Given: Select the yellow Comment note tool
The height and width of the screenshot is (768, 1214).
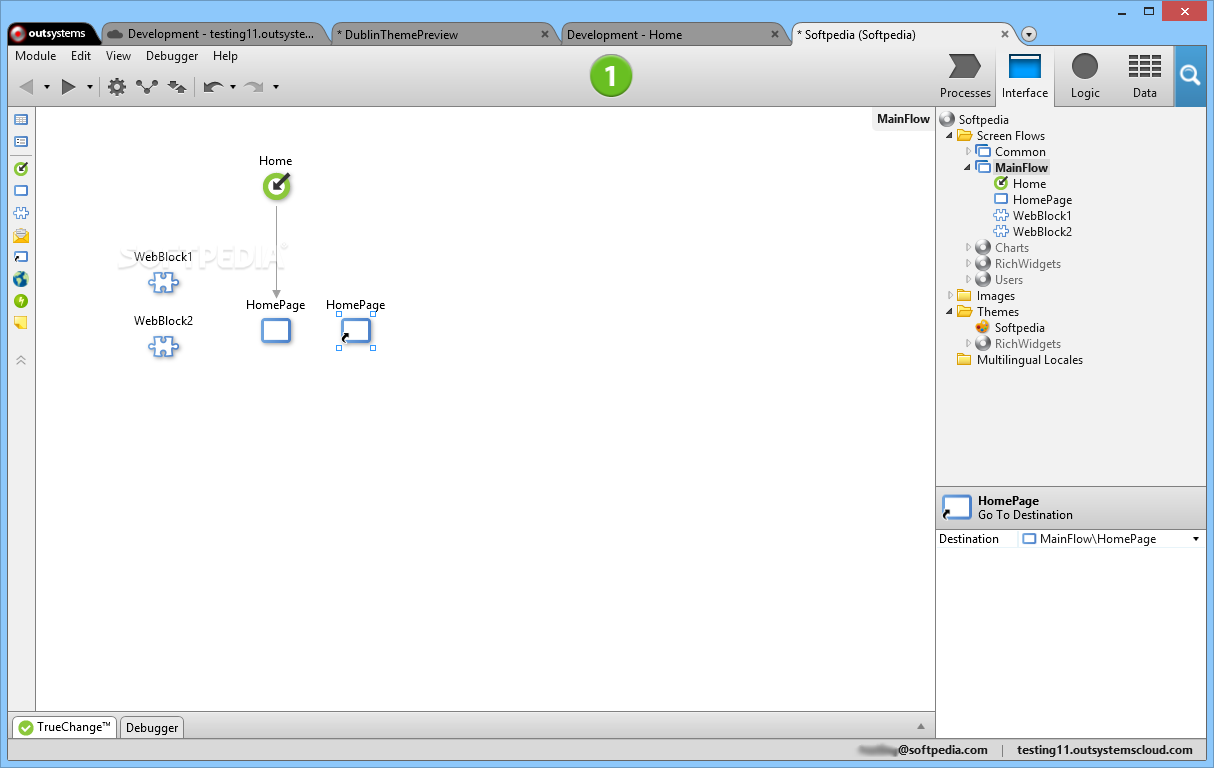Looking at the screenshot, I should tap(21, 323).
